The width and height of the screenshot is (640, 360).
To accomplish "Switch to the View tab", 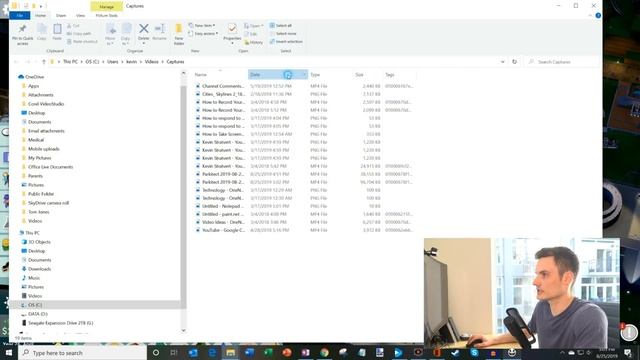I will 80,16.
